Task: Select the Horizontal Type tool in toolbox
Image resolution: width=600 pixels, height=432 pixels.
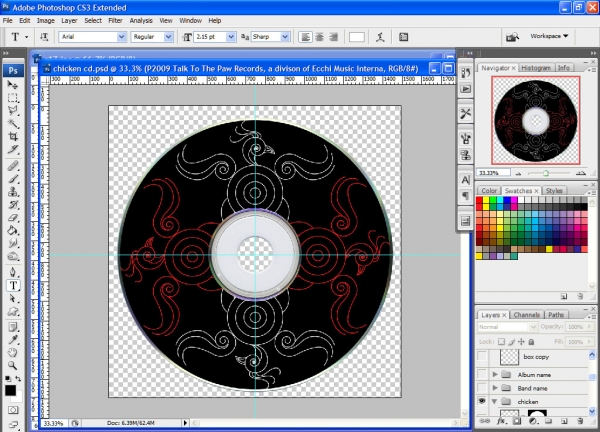Action: coord(13,285)
